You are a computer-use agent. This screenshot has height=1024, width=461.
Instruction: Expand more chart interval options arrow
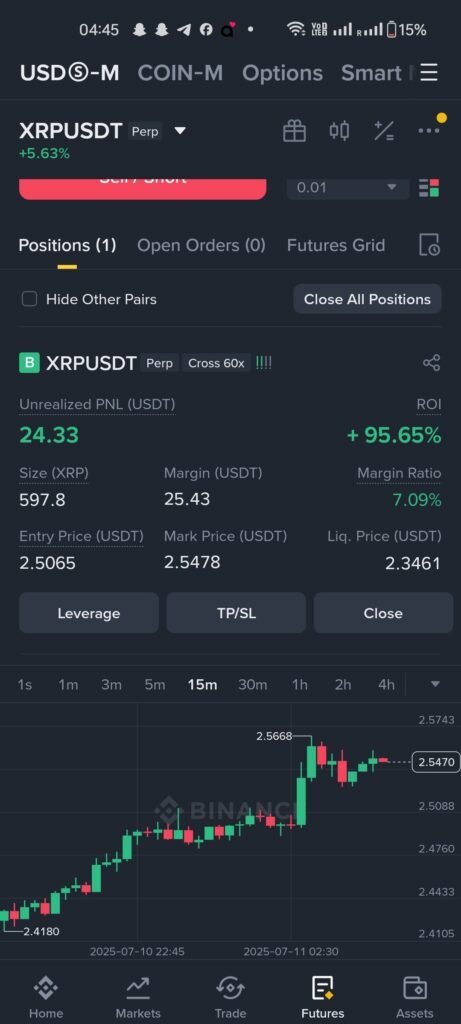[436, 684]
